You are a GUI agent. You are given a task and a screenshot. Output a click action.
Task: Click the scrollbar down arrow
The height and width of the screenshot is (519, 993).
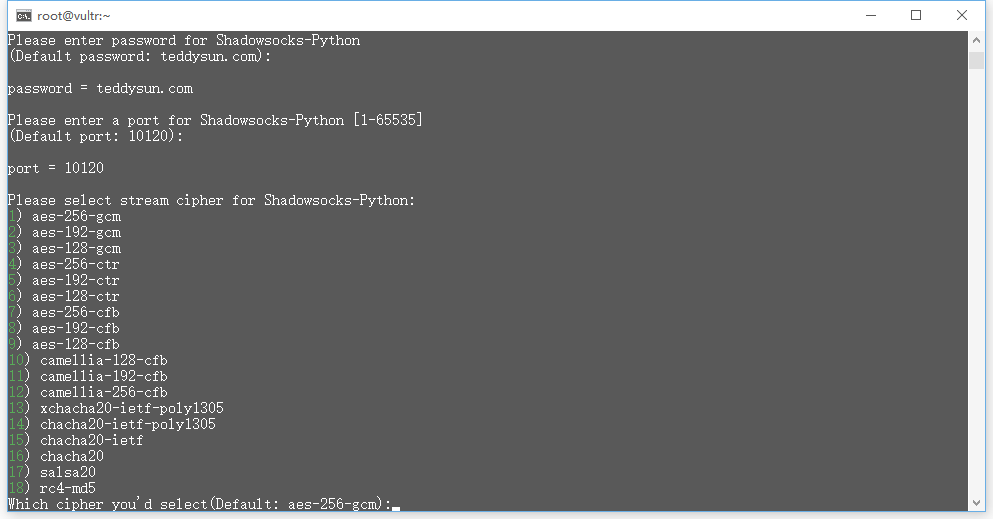976,502
